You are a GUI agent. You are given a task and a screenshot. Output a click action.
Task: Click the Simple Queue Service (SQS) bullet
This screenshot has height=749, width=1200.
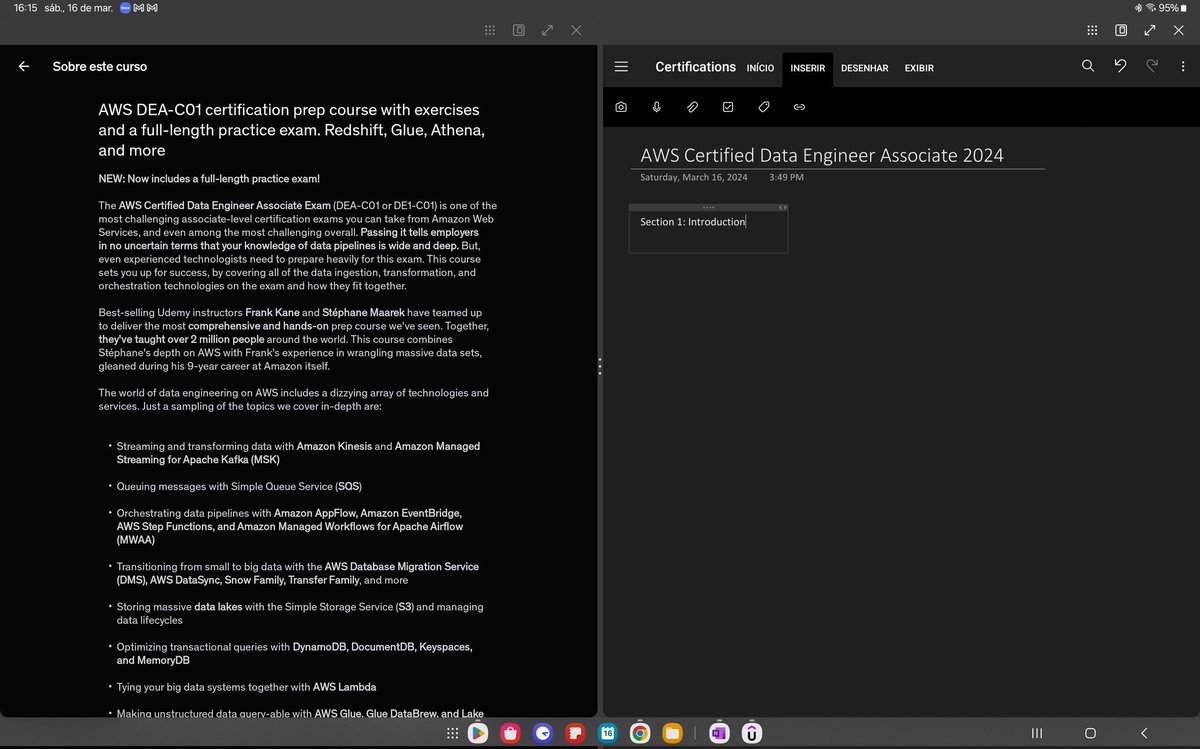click(239, 486)
